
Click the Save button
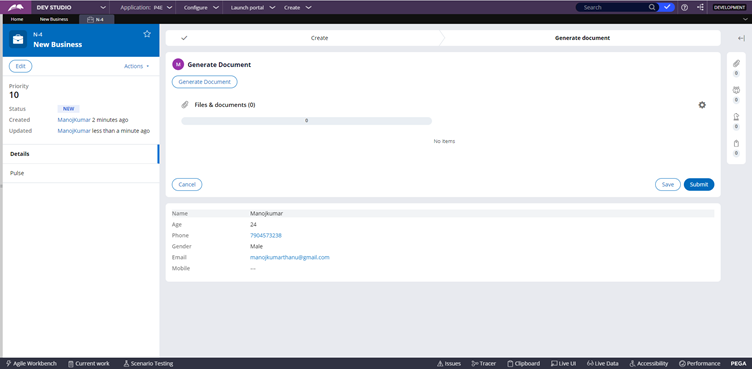point(668,184)
